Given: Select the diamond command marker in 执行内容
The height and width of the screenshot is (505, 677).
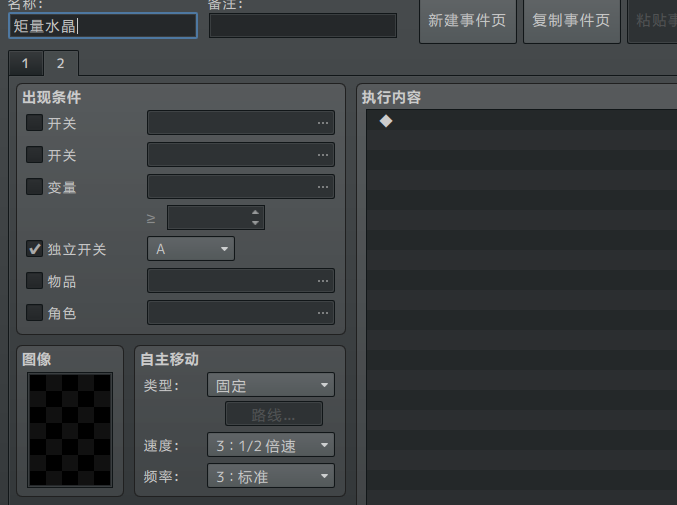Looking at the screenshot, I should [x=386, y=121].
